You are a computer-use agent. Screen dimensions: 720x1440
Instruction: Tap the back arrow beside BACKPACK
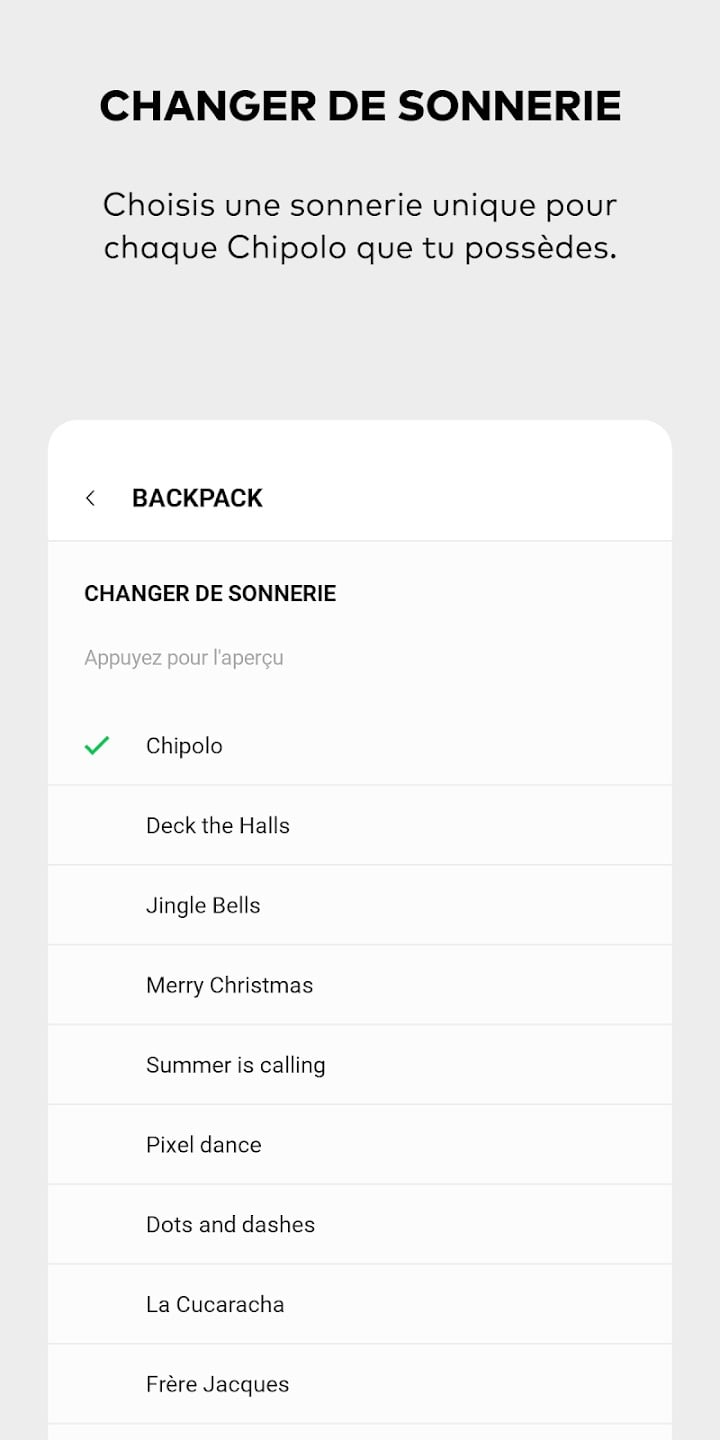tap(91, 498)
